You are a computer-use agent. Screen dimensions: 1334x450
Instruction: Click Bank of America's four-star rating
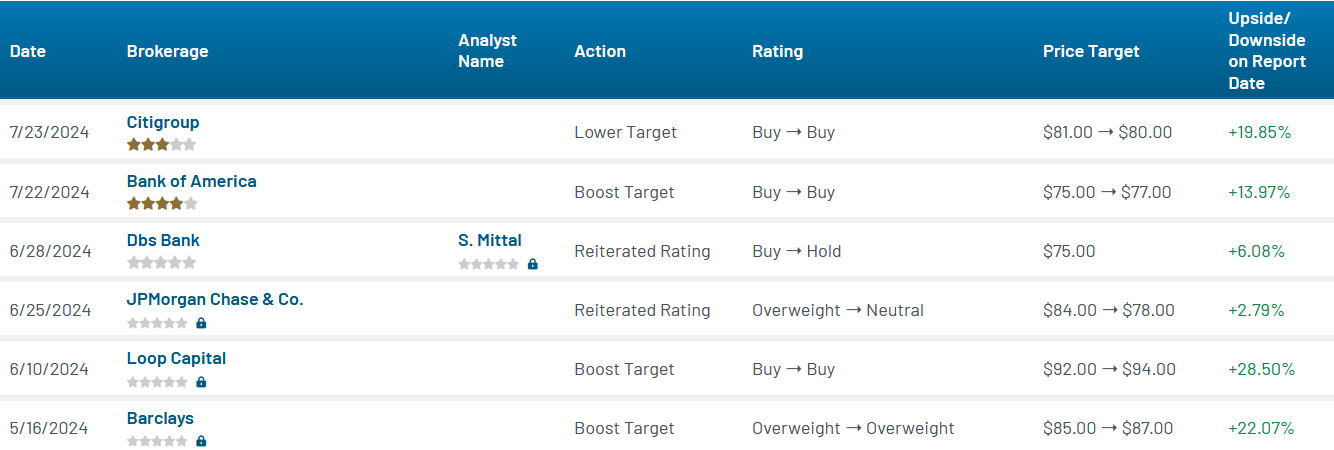point(161,203)
